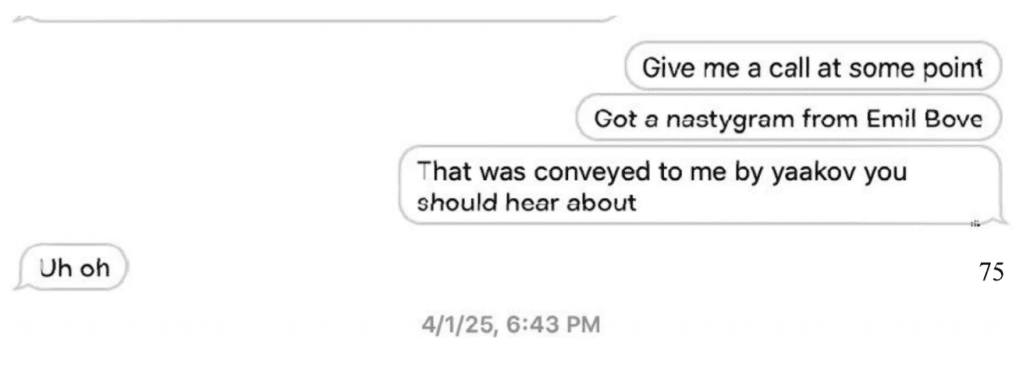
Task: Select the "Give me a call at some point" message
Action: pos(813,66)
